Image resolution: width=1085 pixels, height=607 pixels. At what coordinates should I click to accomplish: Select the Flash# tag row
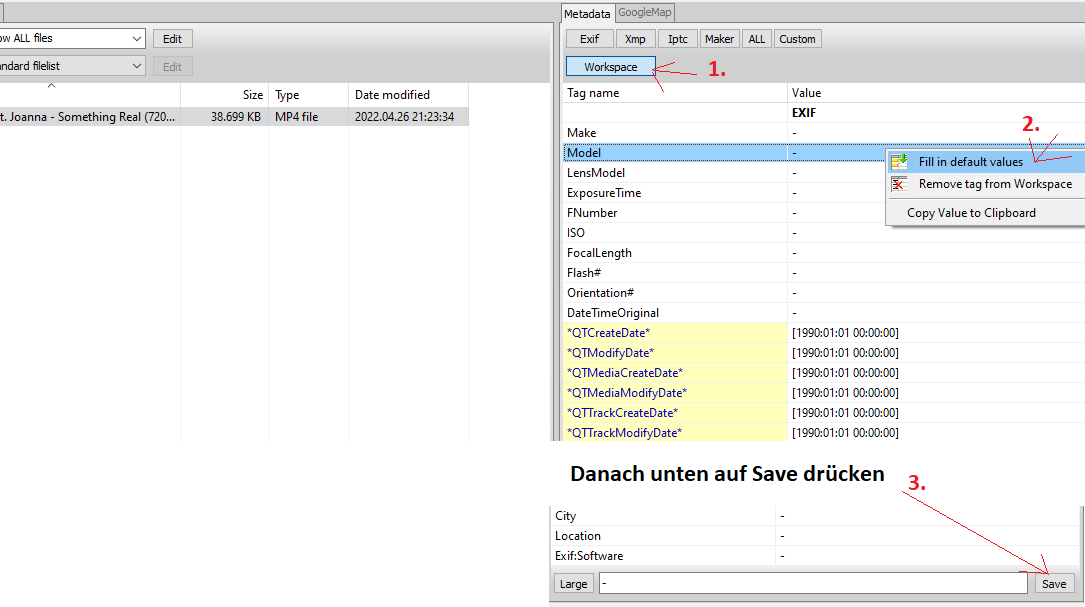[x=823, y=273]
